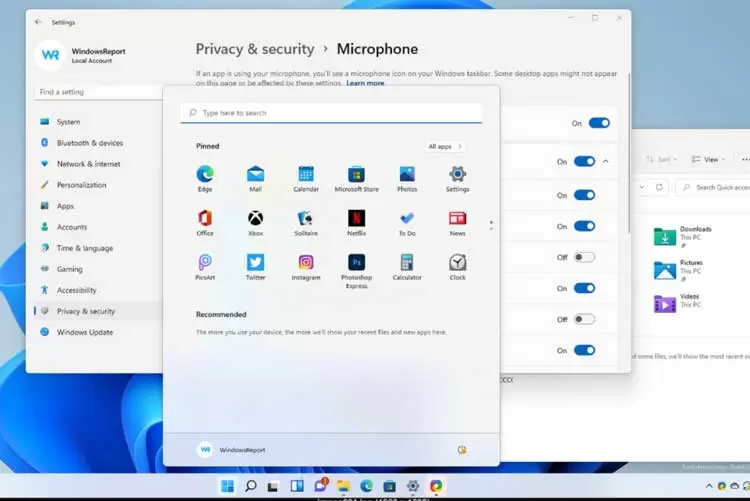750x501 pixels.
Task: Open Task View from the taskbar
Action: pyautogui.click(x=273, y=486)
